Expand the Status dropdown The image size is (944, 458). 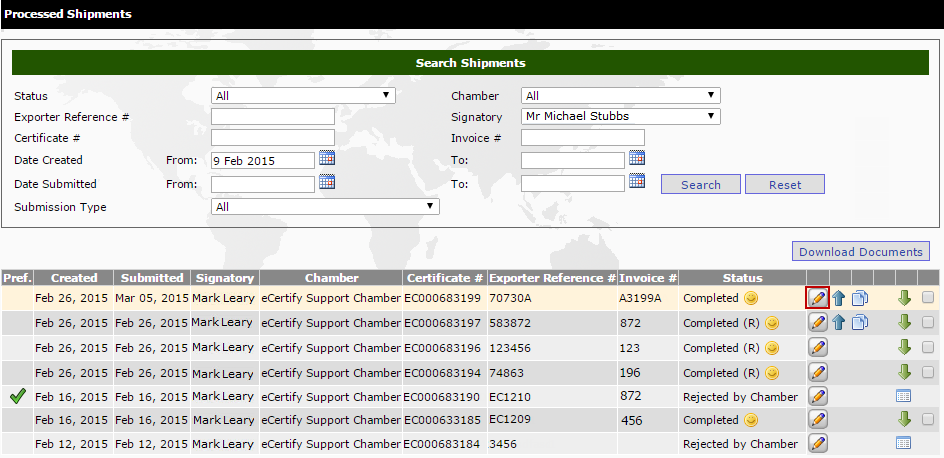click(303, 96)
